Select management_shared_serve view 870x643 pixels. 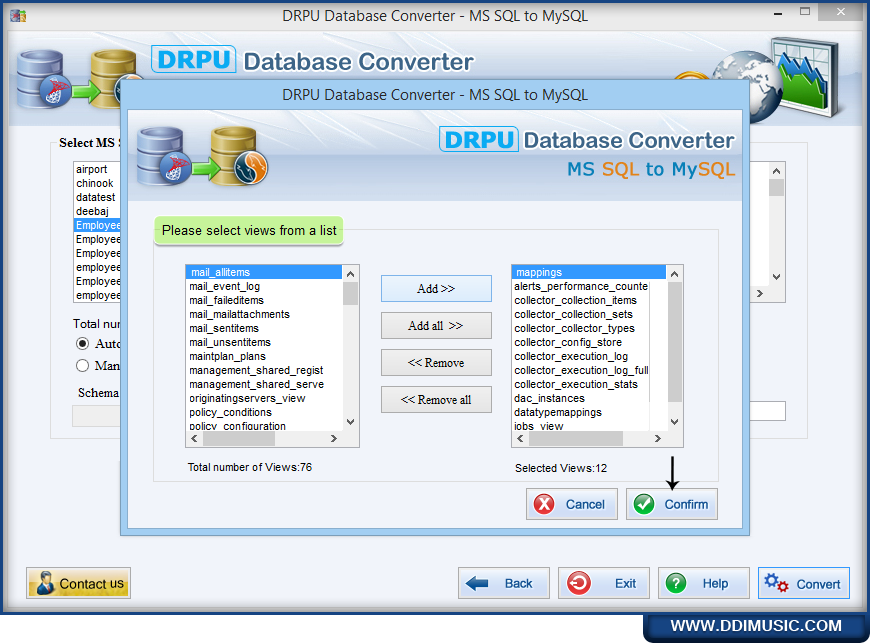tap(264, 384)
